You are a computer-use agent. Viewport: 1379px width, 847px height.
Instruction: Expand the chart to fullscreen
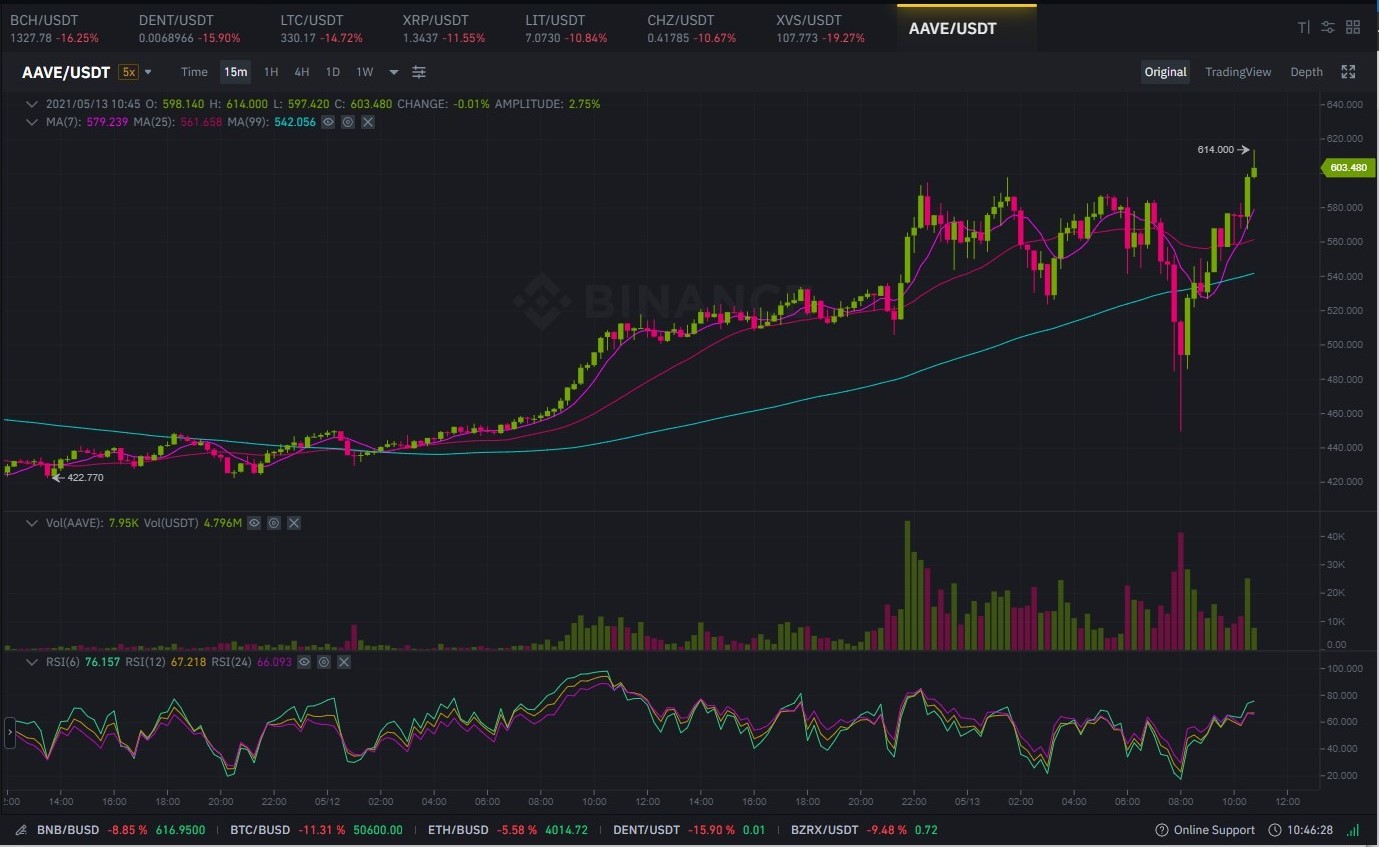[1348, 72]
